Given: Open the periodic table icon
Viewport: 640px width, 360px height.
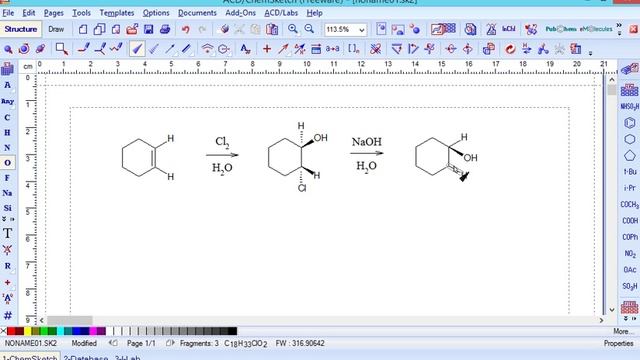Looking at the screenshot, I should 7,69.
